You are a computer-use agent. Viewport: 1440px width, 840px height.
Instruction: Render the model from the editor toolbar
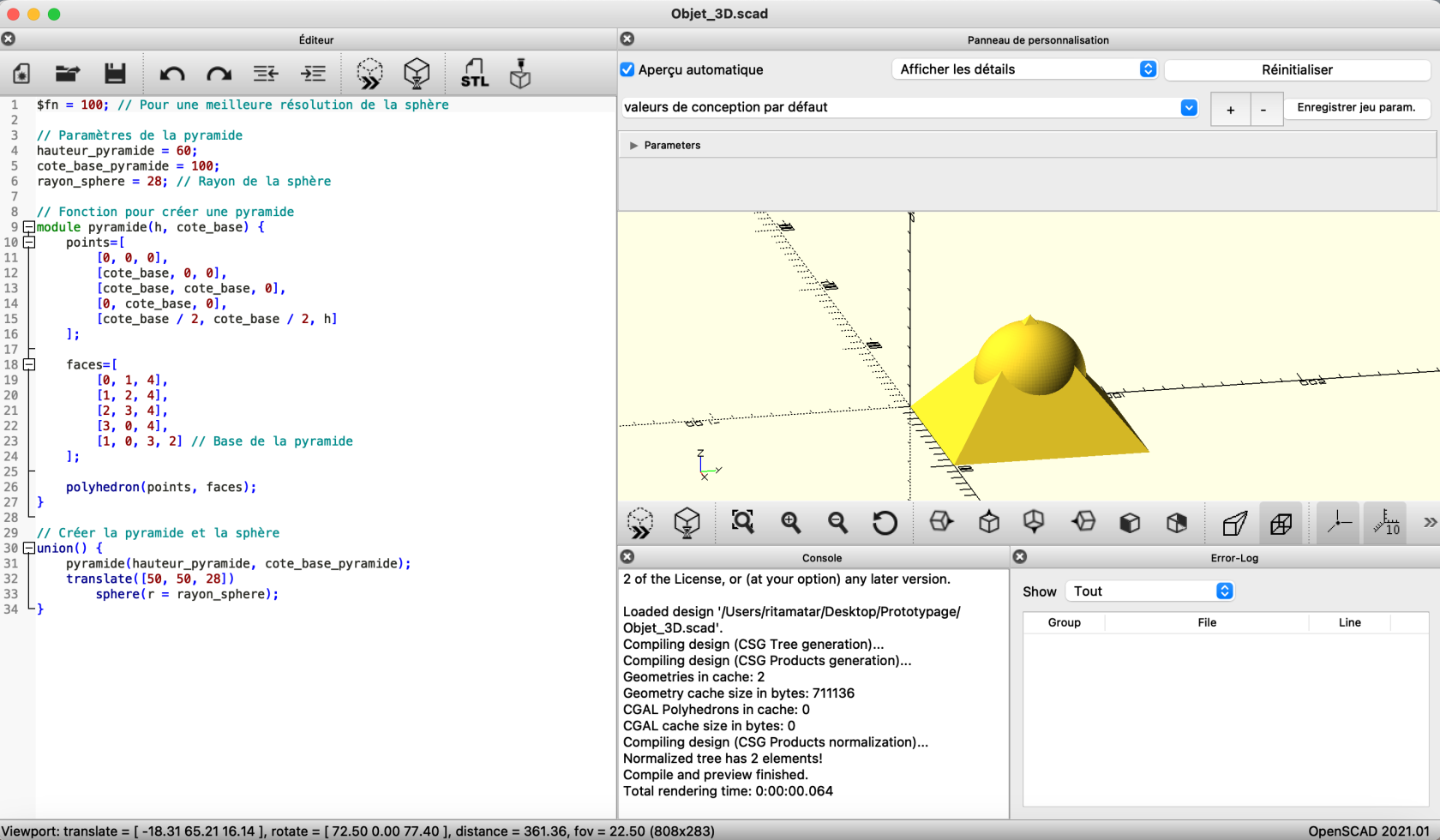[x=417, y=74]
